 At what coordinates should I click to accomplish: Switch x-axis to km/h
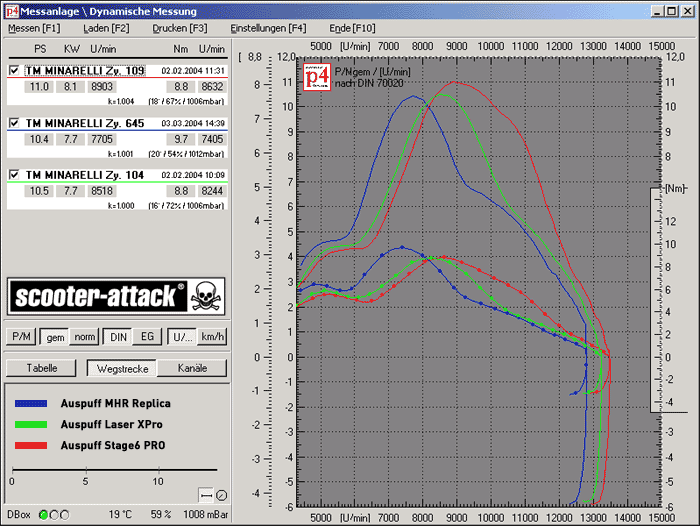click(x=212, y=337)
